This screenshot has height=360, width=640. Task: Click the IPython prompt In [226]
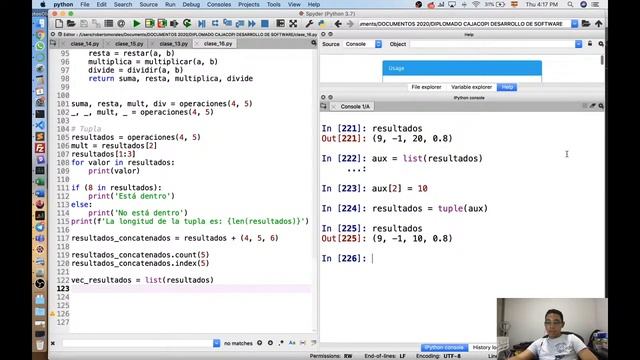click(x=344, y=258)
